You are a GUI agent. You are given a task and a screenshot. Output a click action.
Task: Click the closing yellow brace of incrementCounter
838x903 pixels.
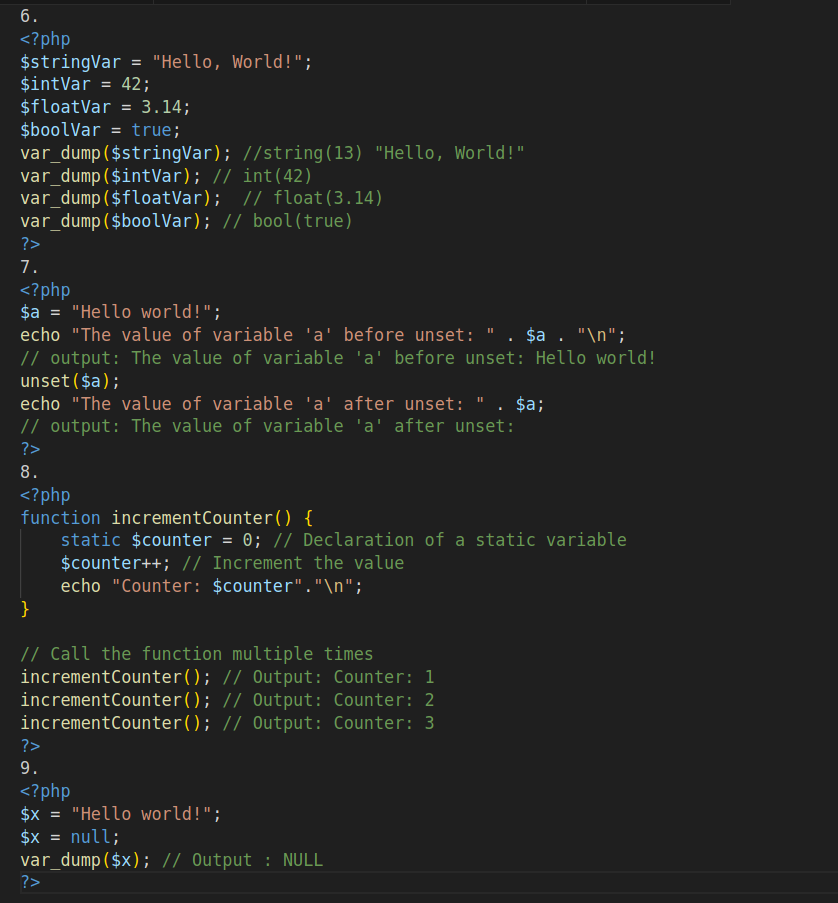click(25, 609)
